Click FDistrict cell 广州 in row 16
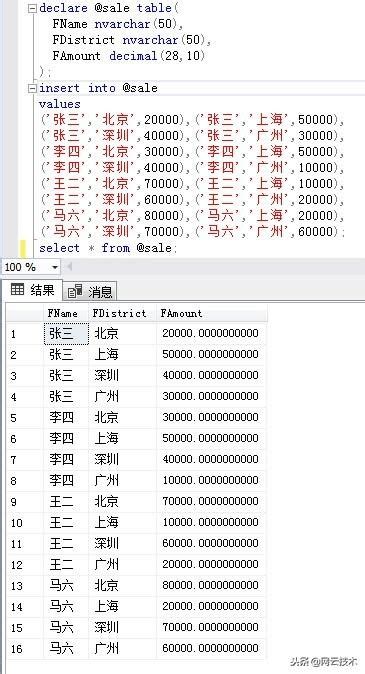 tap(123, 648)
